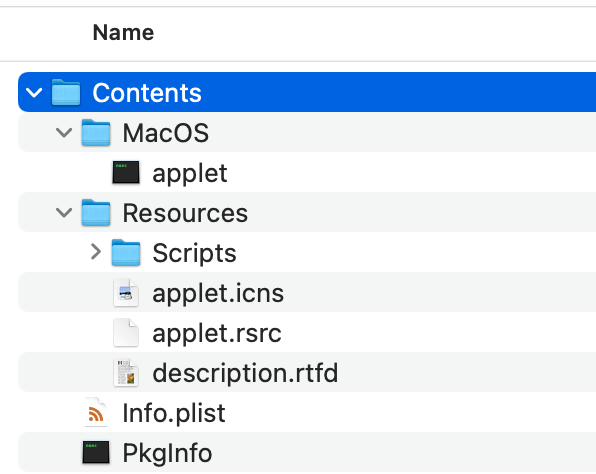Select the applet.icns file name
Screen dimensions: 596x474
[x=218, y=293]
